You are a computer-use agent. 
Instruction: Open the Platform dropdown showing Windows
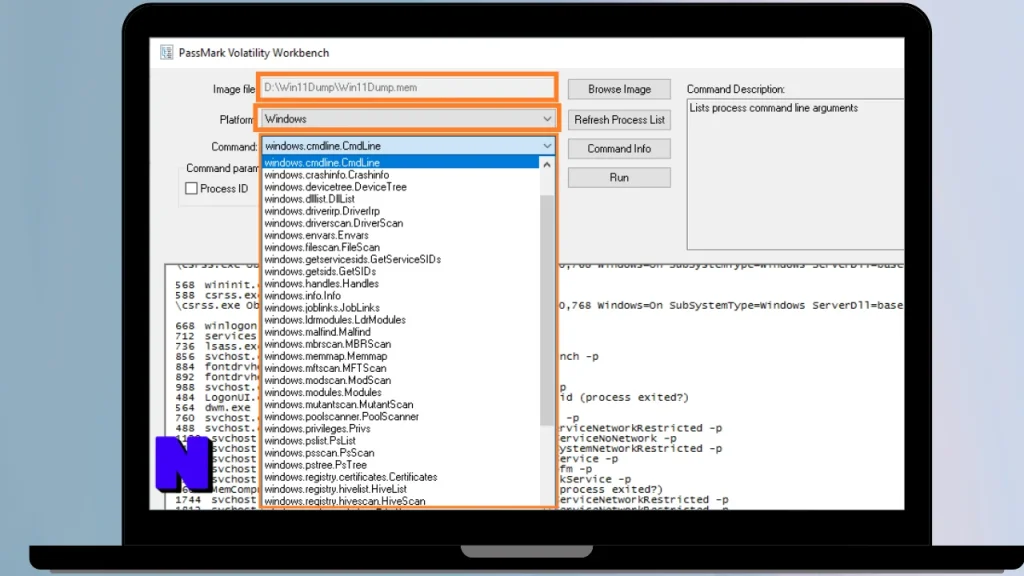coord(408,119)
